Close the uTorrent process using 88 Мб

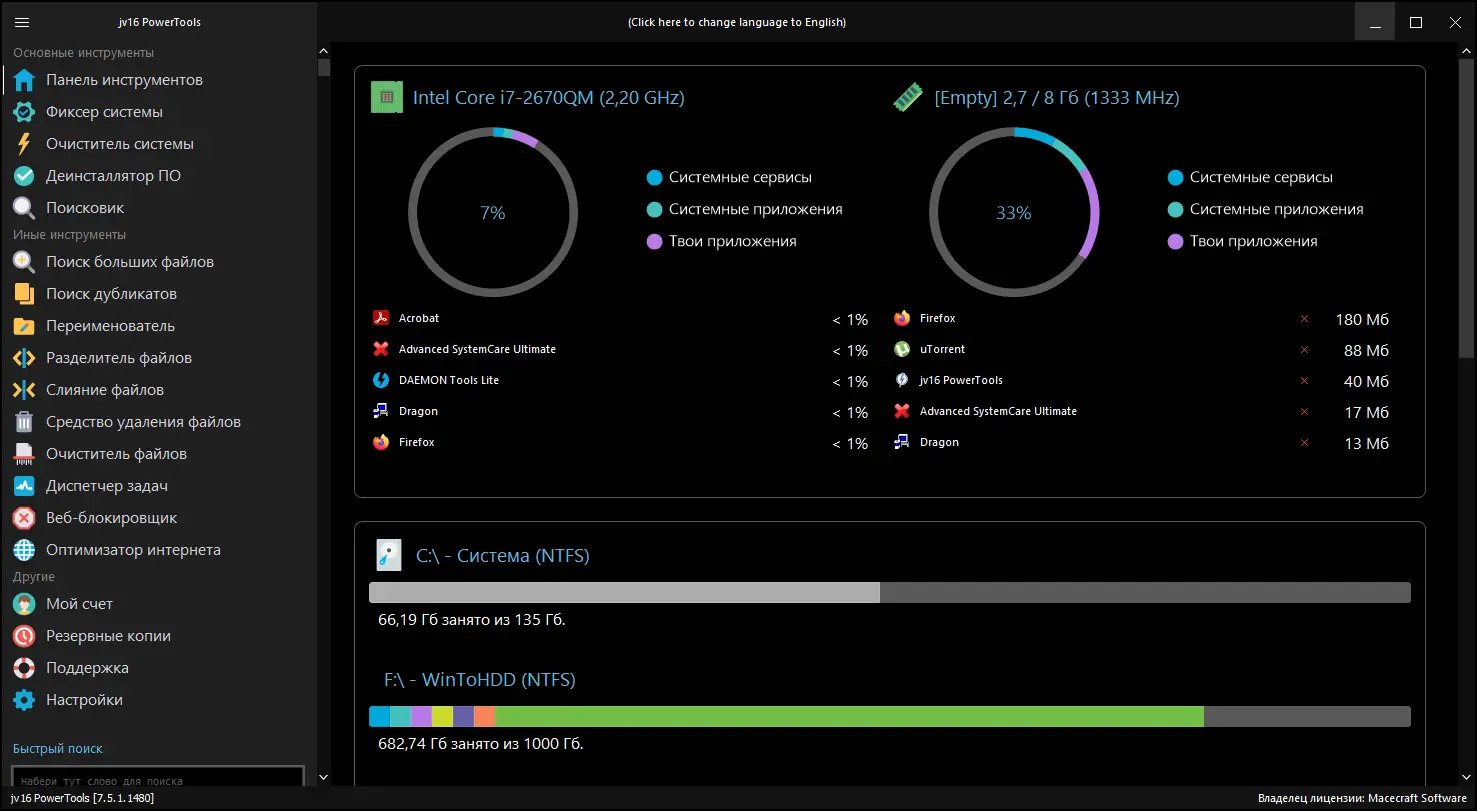point(1304,350)
